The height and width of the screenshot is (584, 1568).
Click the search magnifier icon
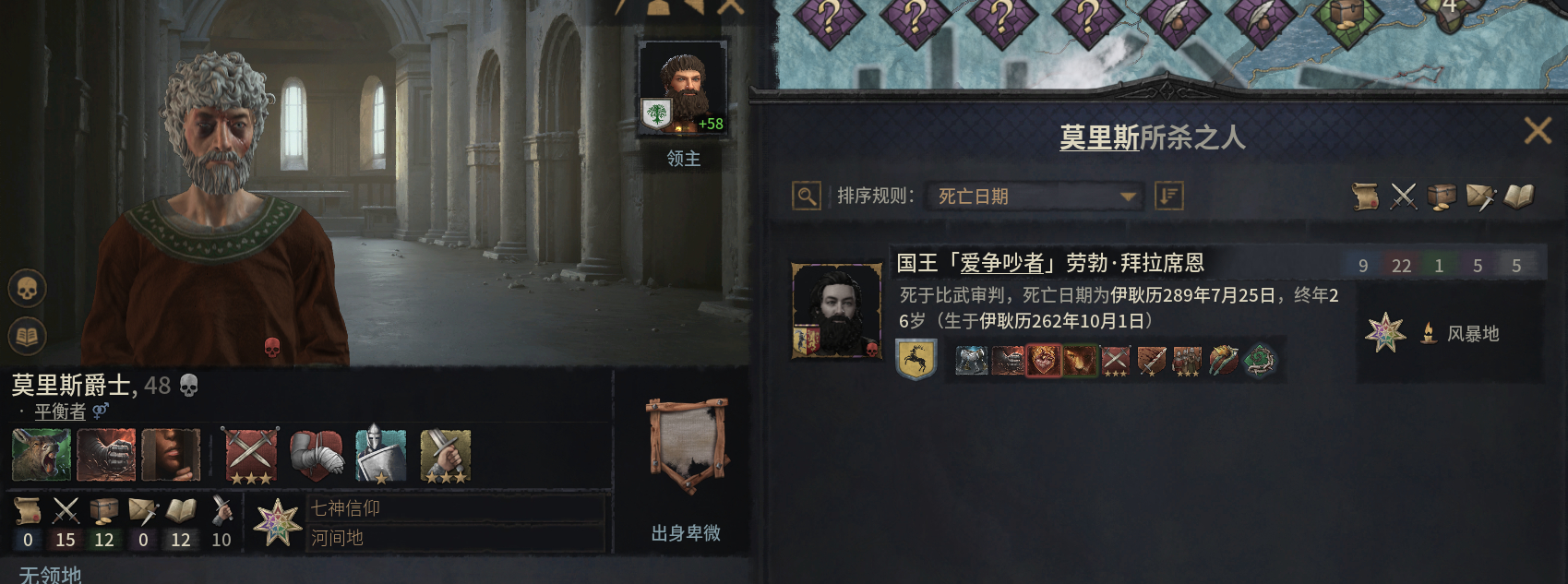point(807,196)
